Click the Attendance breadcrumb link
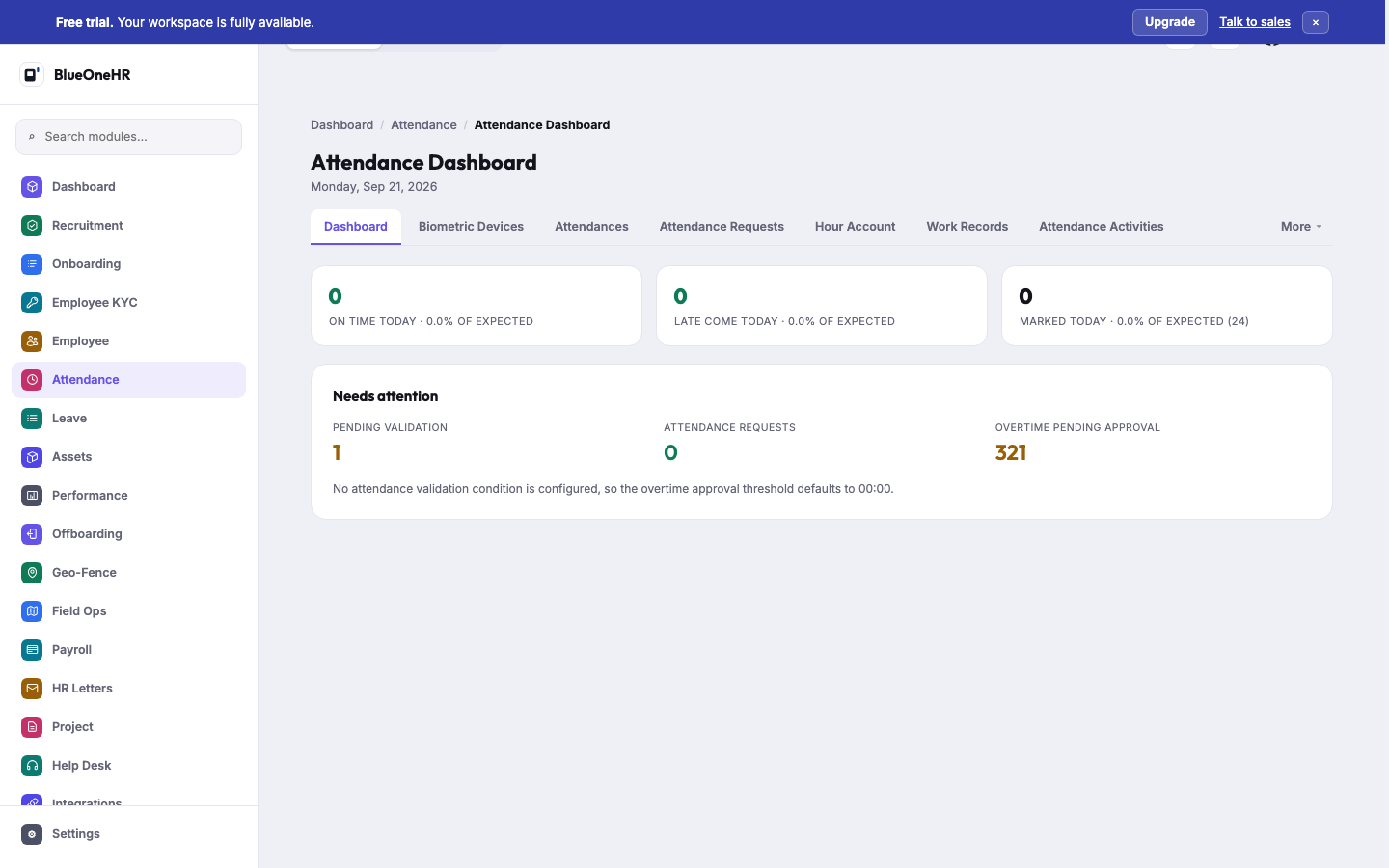1389x868 pixels. [x=423, y=125]
